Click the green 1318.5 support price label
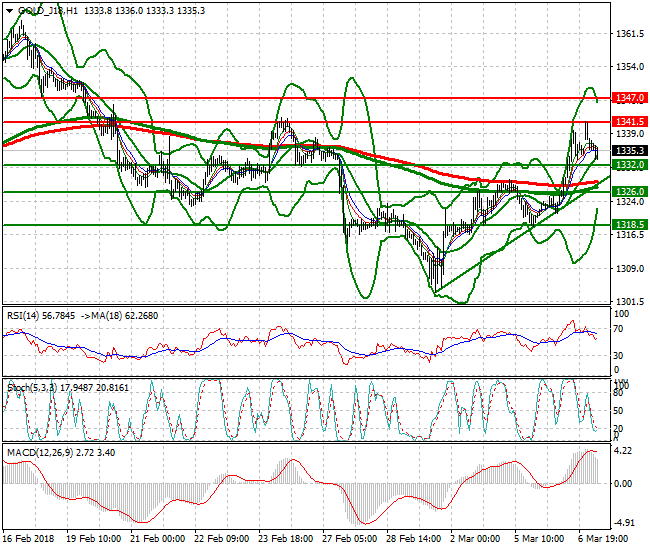This screenshot has height=550, width=650. [x=630, y=225]
